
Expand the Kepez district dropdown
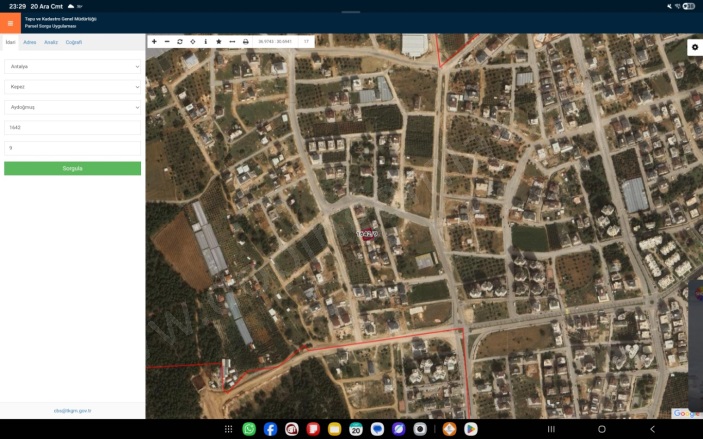coord(72,87)
